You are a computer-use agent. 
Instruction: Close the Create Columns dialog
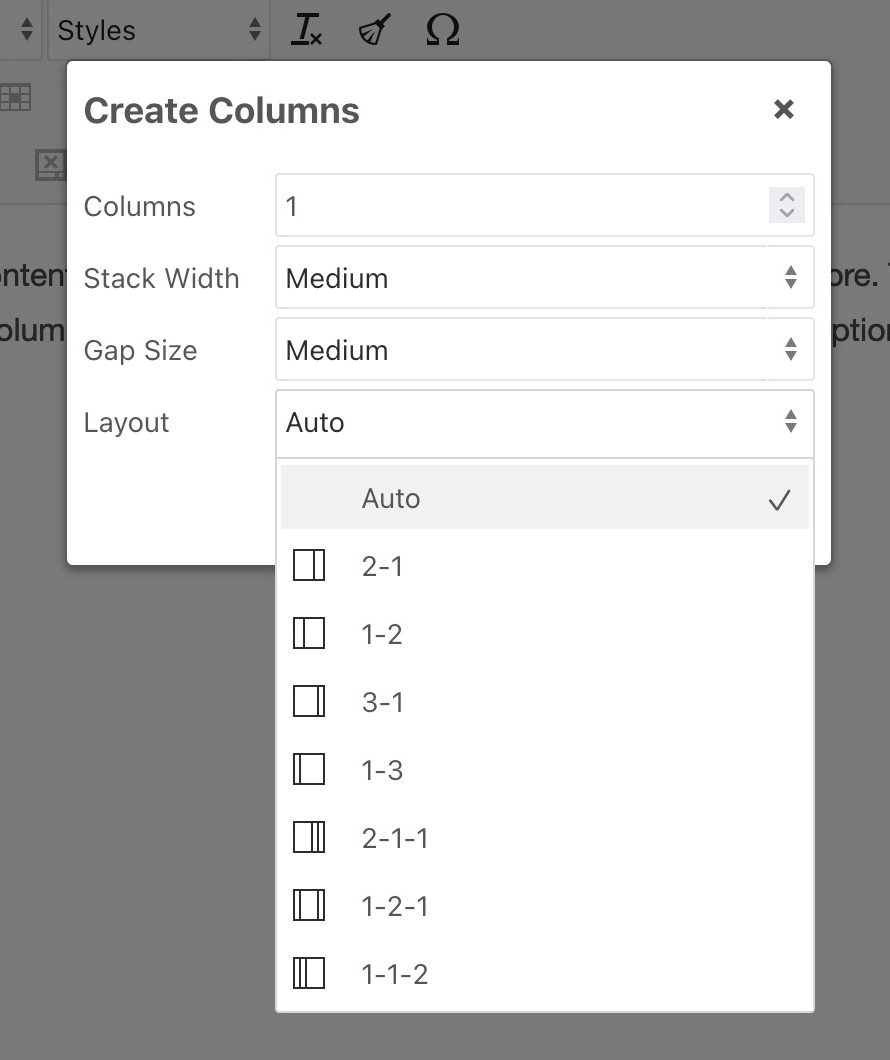click(784, 110)
